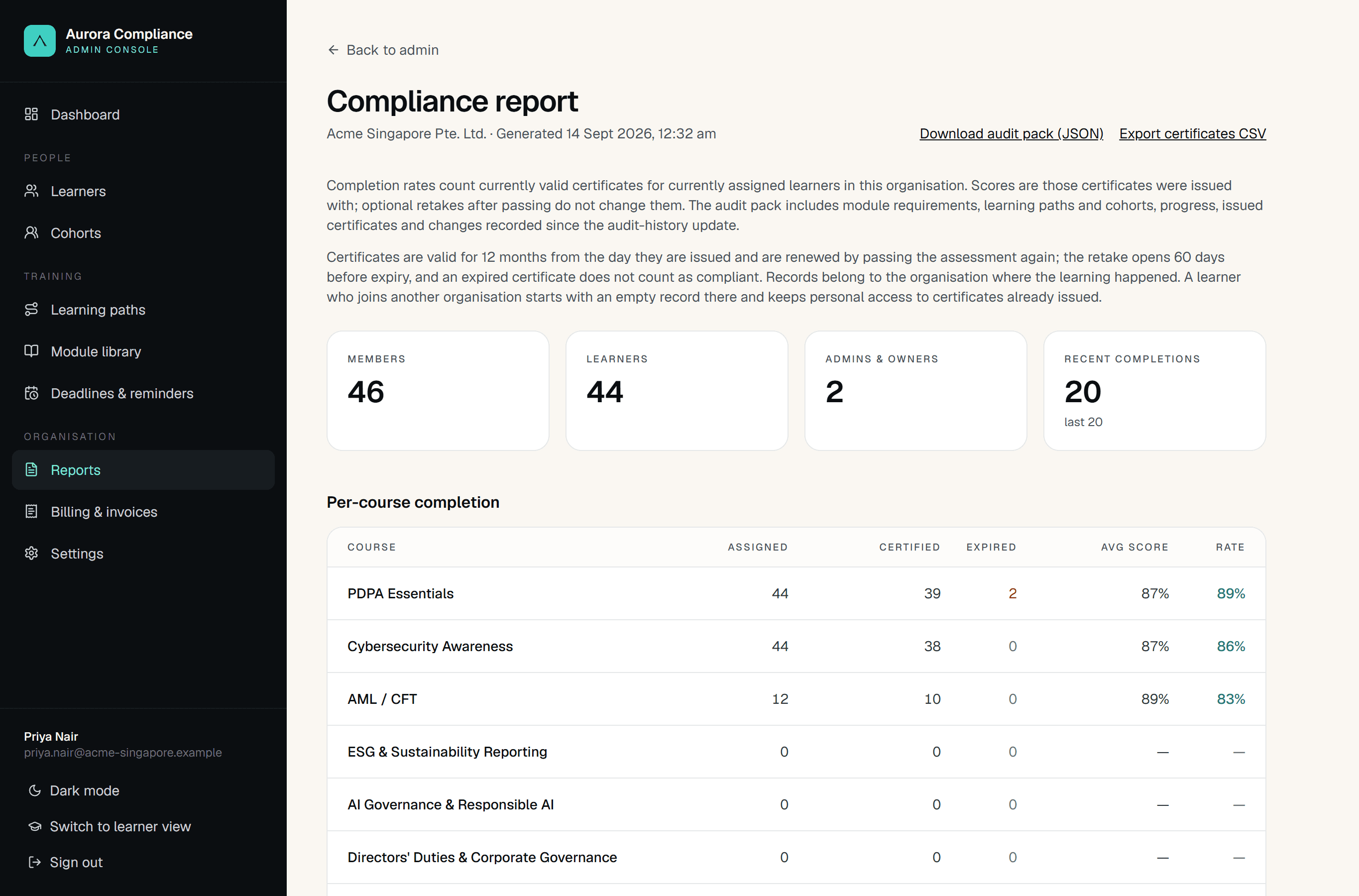Open the Module library section
Viewport: 1359px width, 896px height.
coord(143,351)
